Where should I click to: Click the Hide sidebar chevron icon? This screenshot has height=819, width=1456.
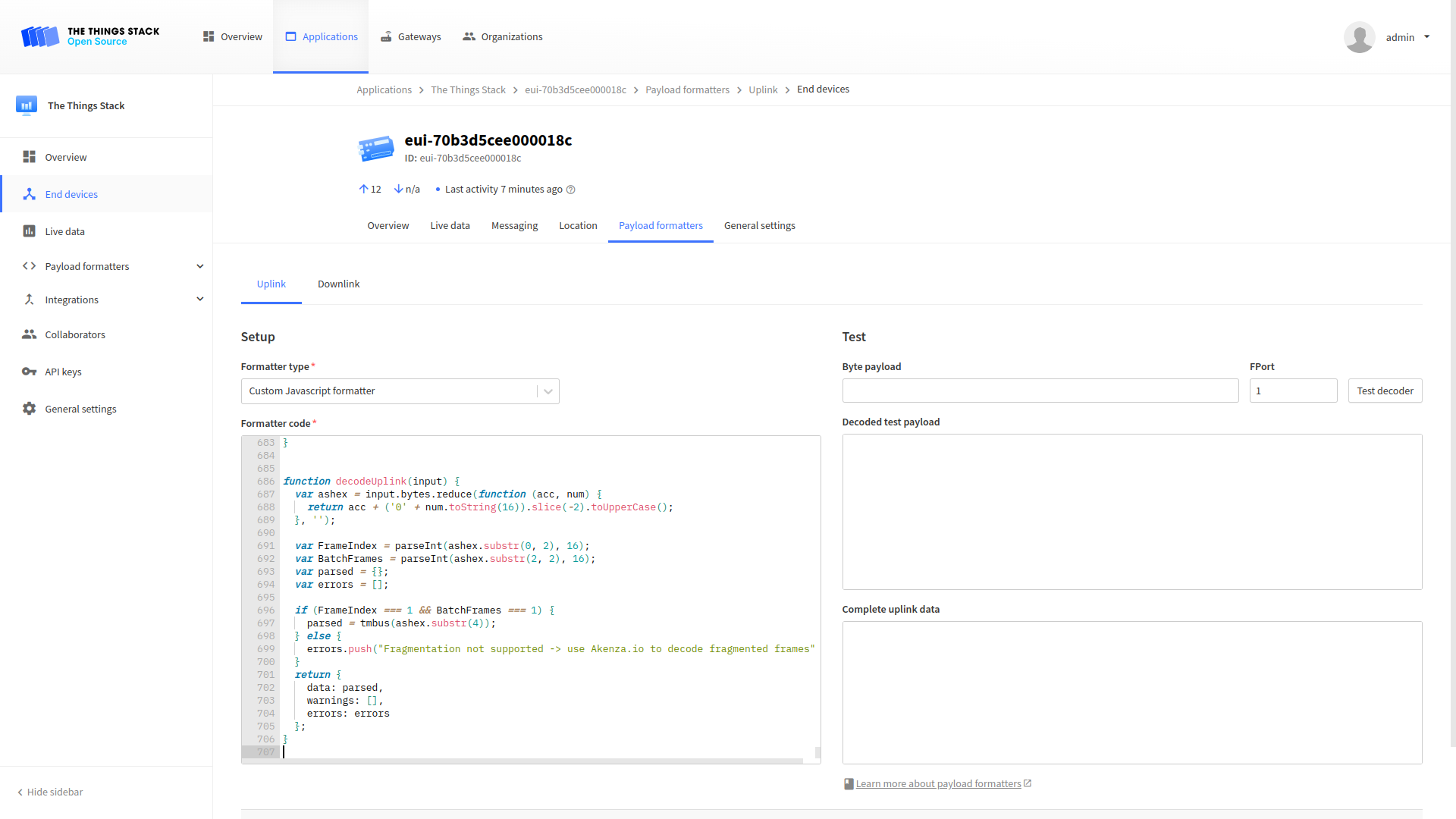20,792
